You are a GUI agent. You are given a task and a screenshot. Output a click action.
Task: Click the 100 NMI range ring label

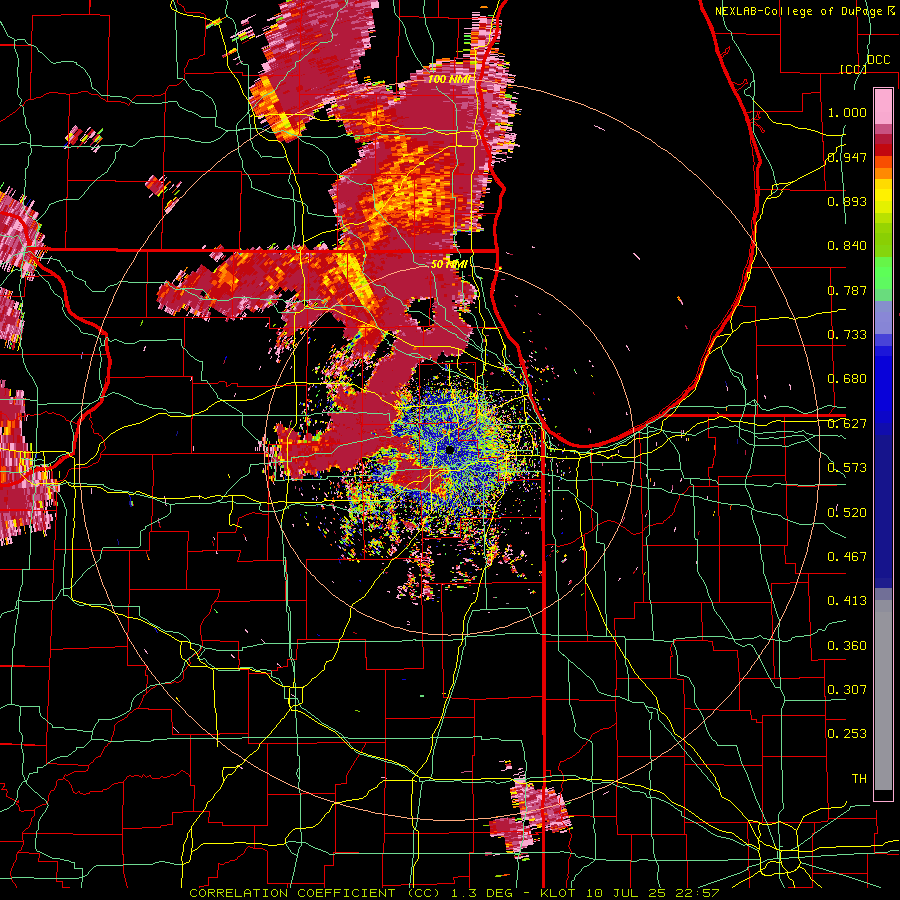coord(449,79)
